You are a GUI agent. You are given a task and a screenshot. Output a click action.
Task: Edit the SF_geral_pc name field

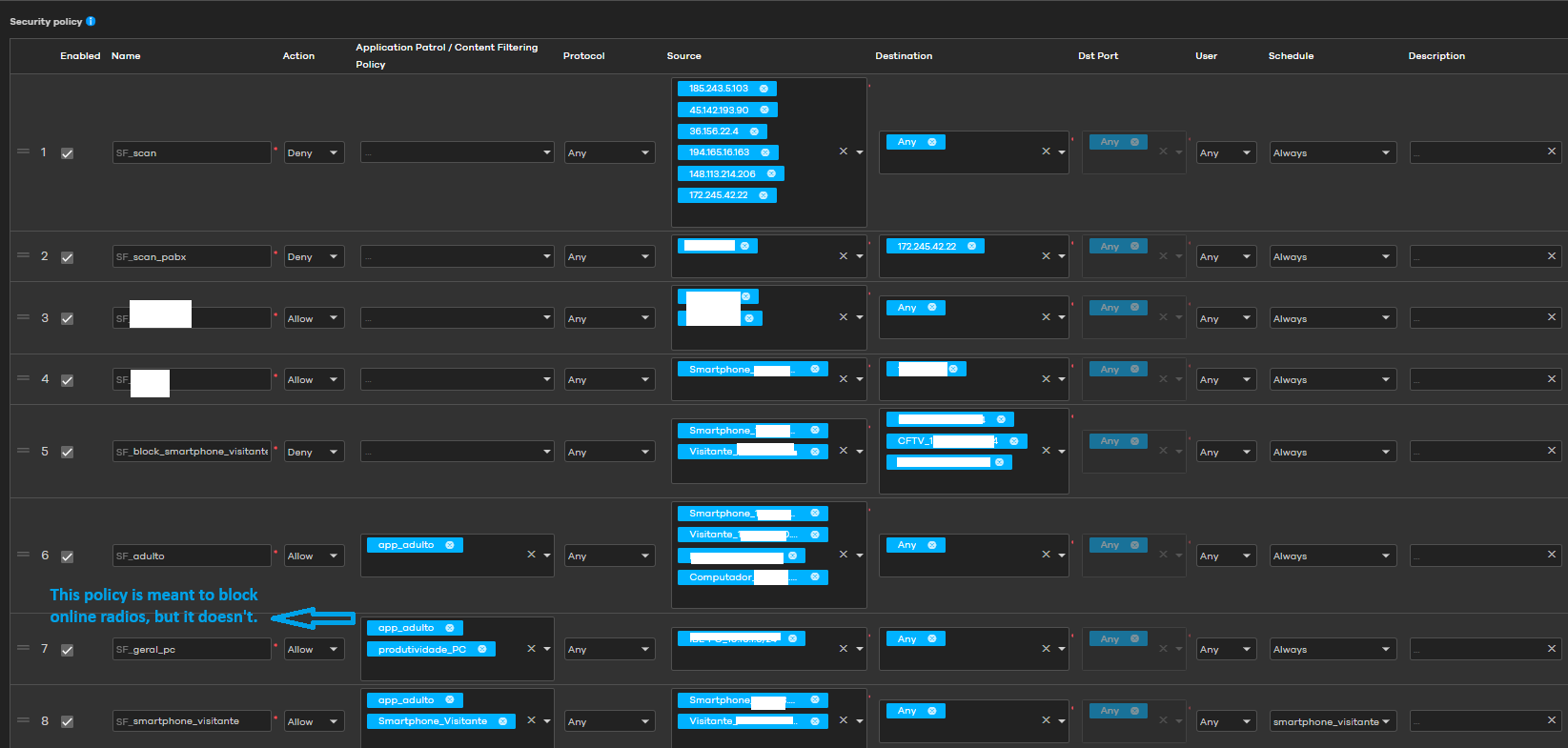192,649
